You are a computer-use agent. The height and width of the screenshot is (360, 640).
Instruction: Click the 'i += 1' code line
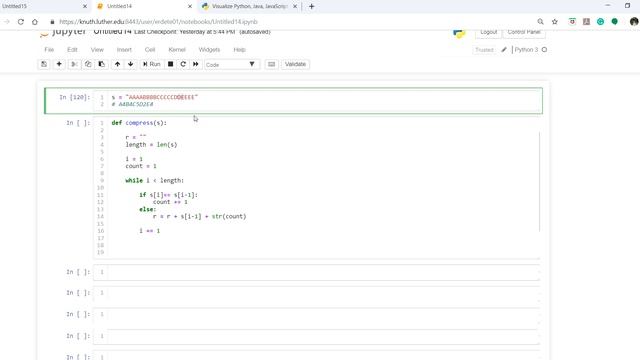(150, 231)
